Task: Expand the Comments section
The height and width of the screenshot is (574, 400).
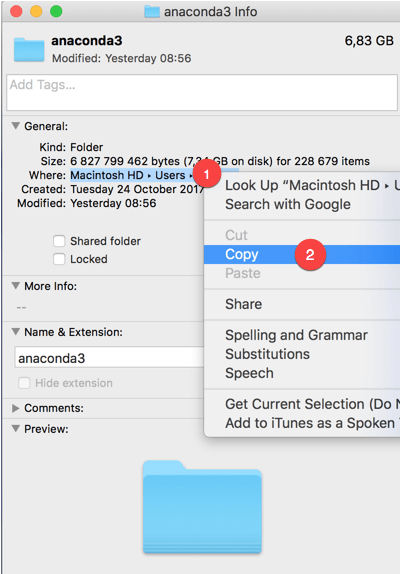Action: (x=15, y=408)
